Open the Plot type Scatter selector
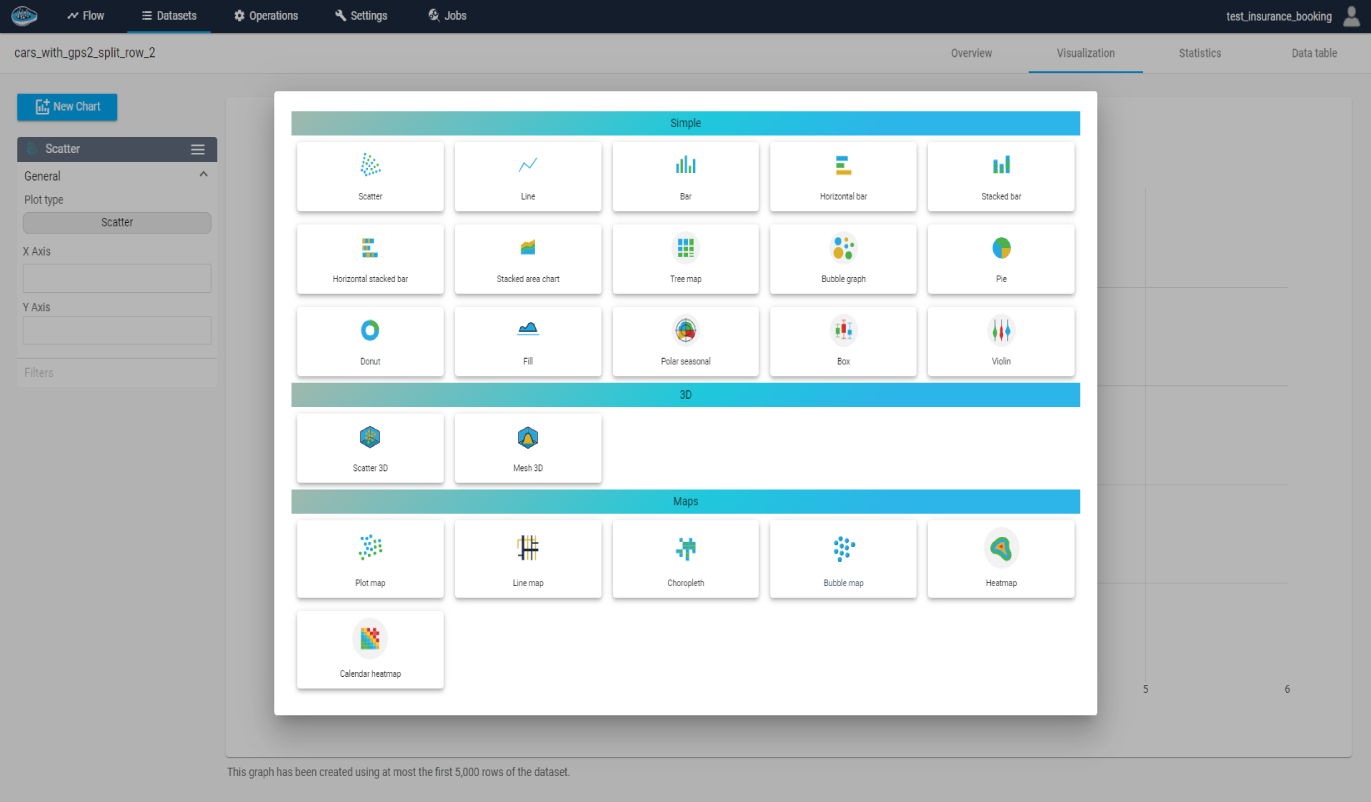The width and height of the screenshot is (1371, 802). 117,223
